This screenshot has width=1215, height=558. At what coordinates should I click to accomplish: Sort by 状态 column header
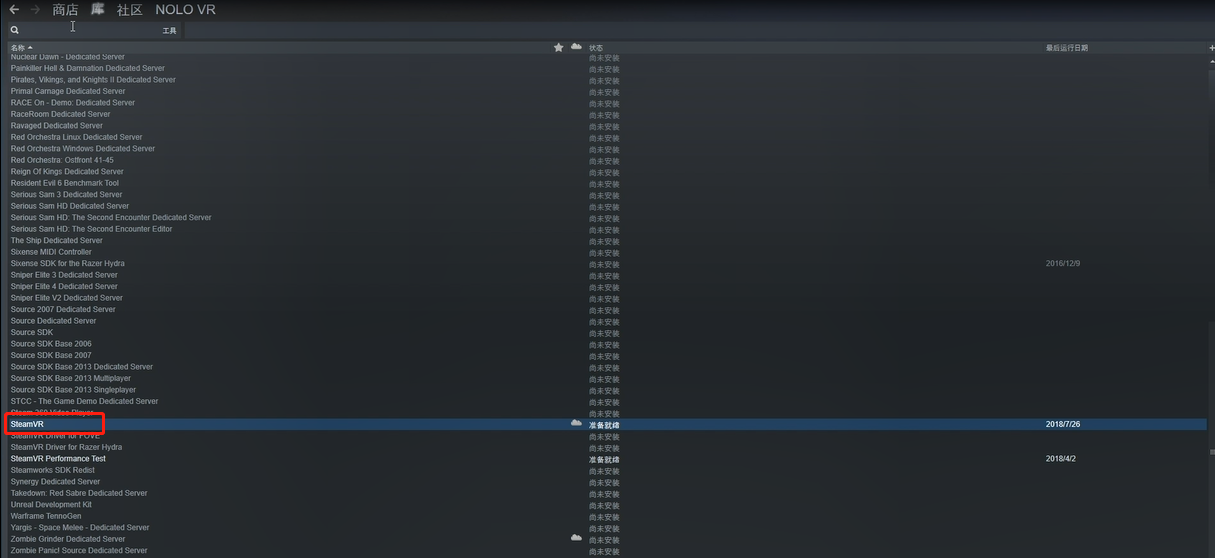(596, 47)
